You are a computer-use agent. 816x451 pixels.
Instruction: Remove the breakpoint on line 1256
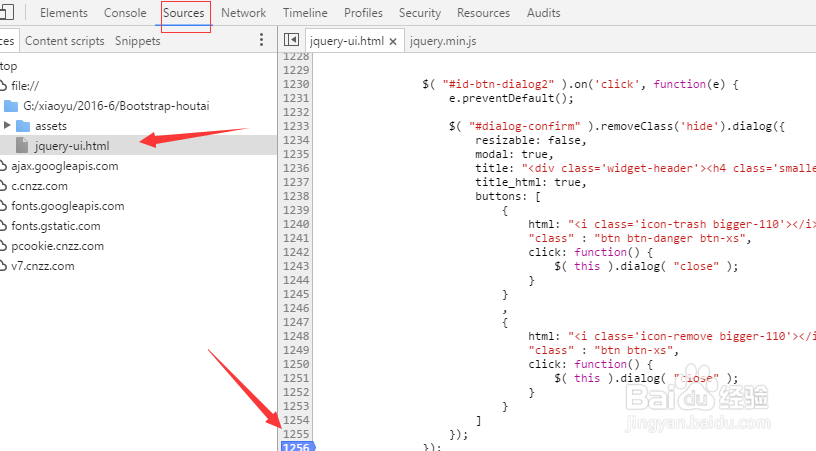(298, 446)
